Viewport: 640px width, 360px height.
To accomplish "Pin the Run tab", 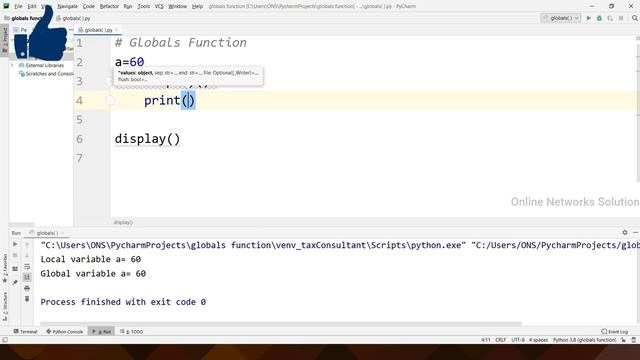I will (x=15, y=282).
